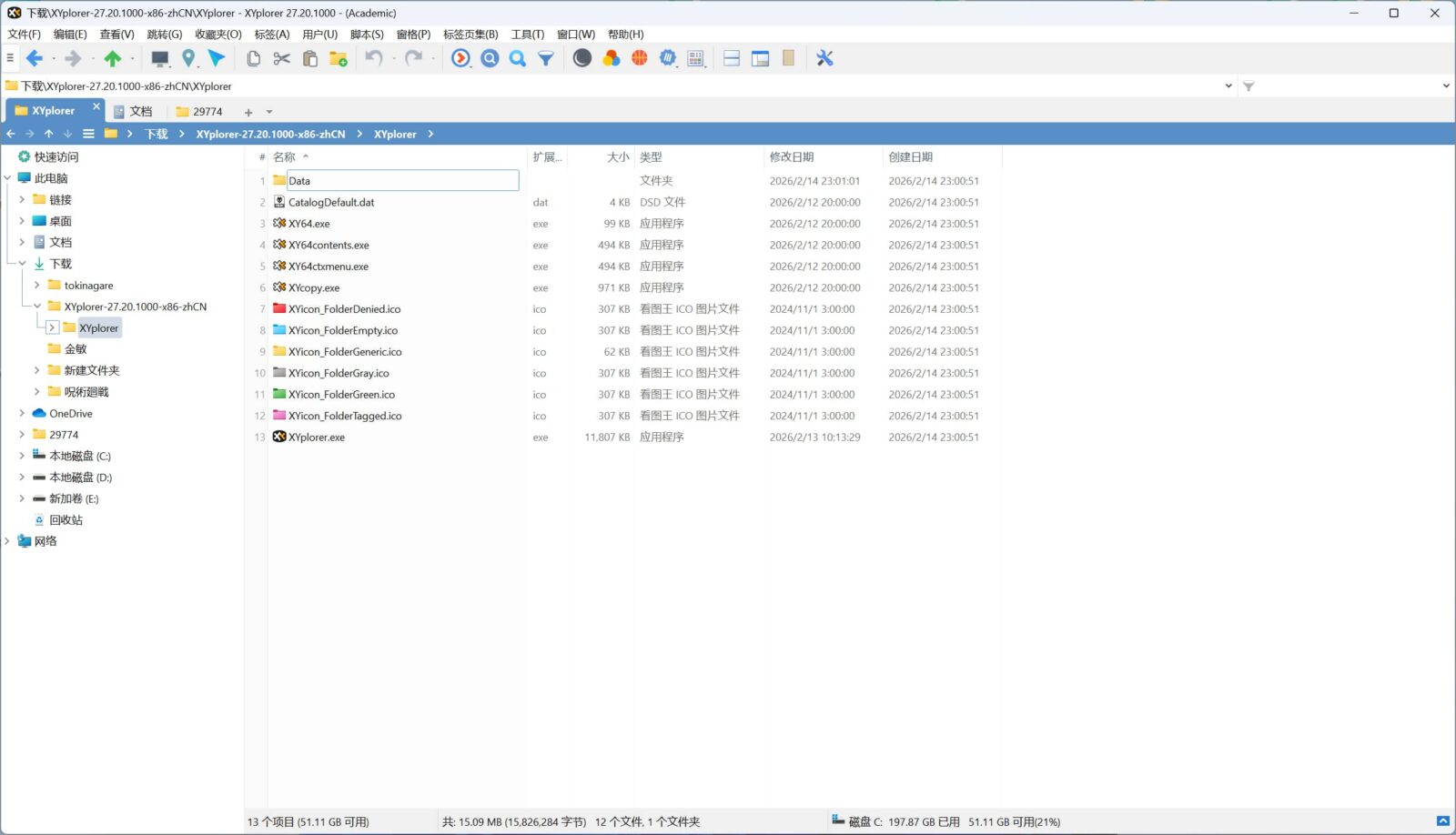Image resolution: width=1456 pixels, height=835 pixels.
Task: Open the 文件(F) menu
Action: [25, 35]
